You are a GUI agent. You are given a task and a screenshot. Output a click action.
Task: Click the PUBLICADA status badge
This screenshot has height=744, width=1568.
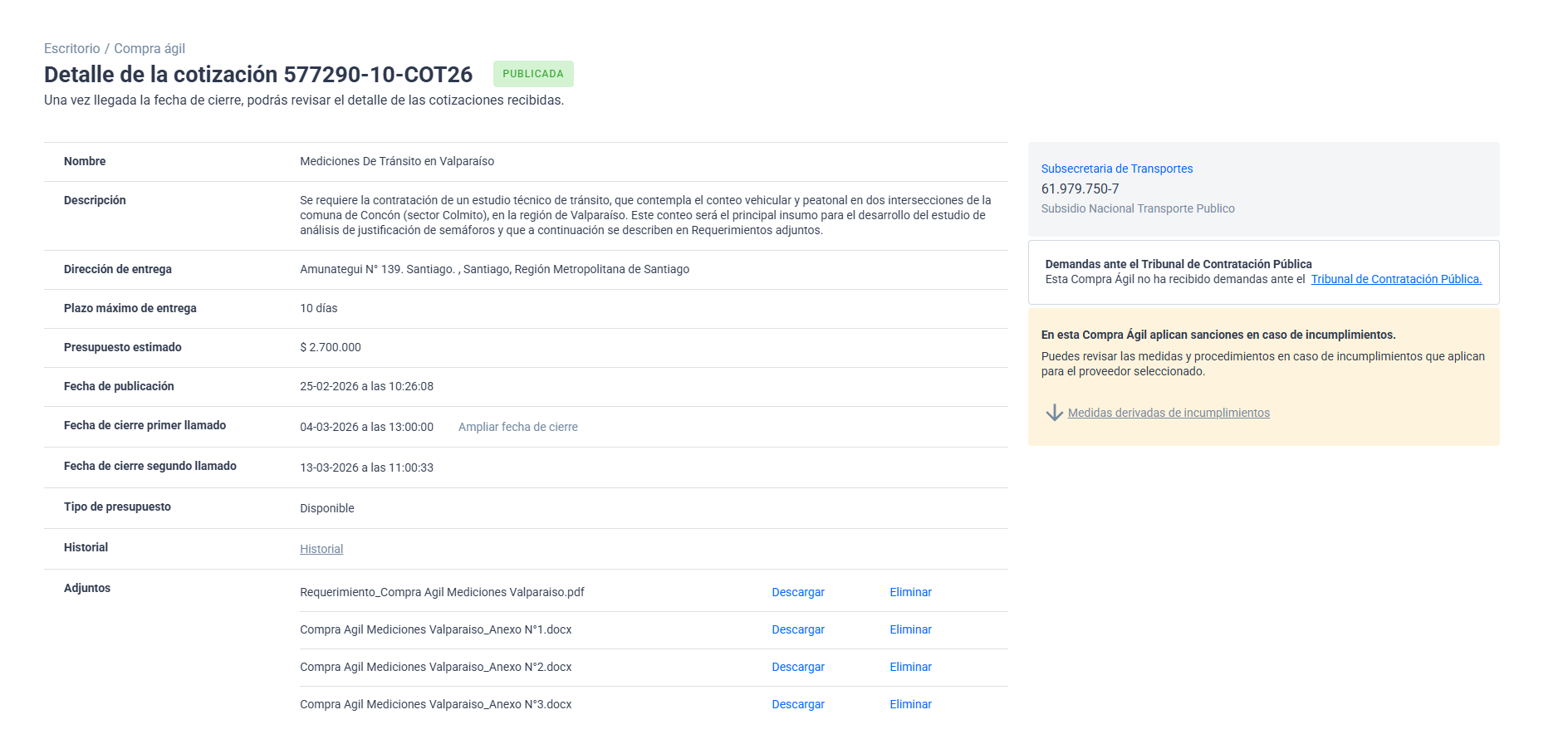click(x=532, y=74)
